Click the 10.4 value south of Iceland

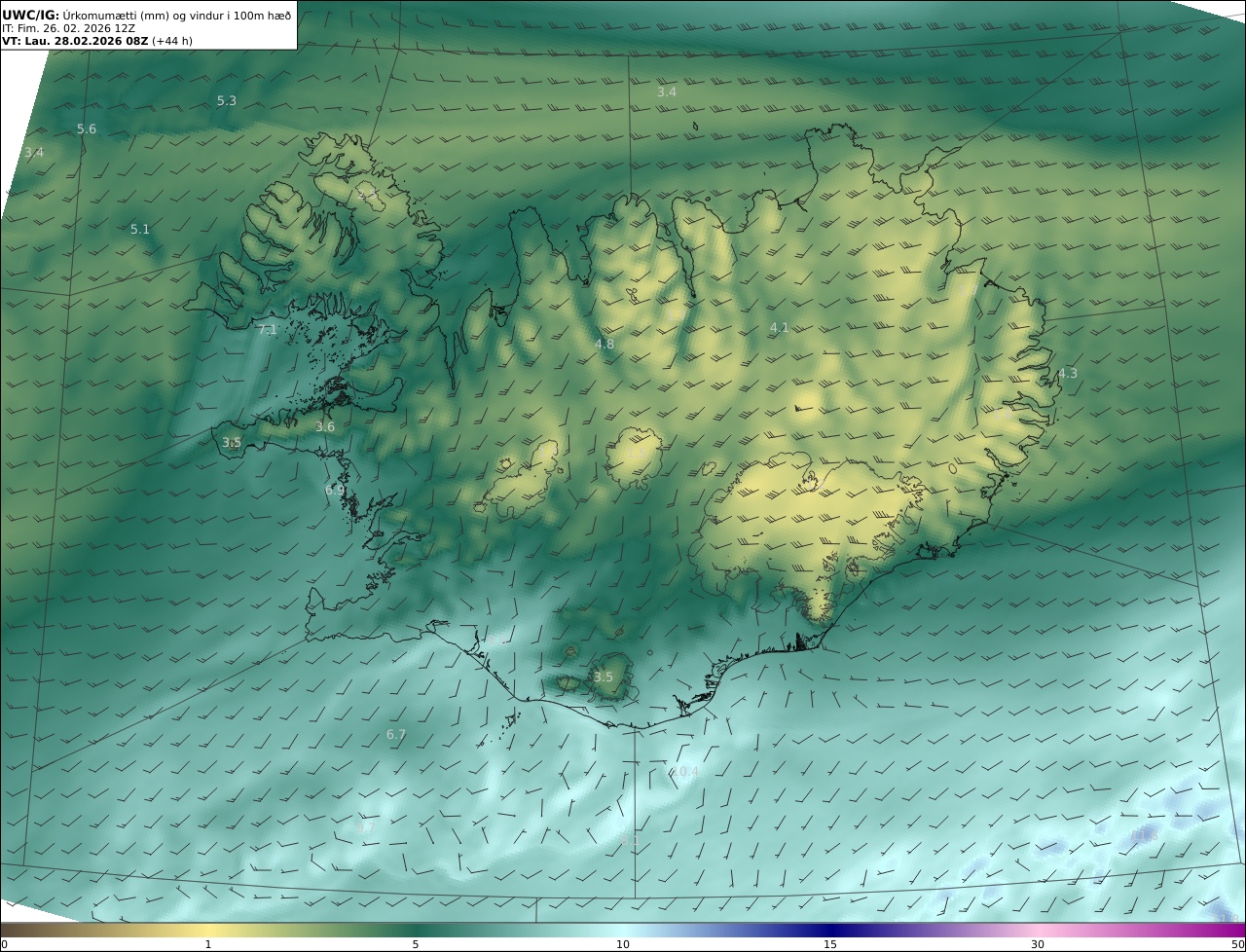click(x=685, y=772)
